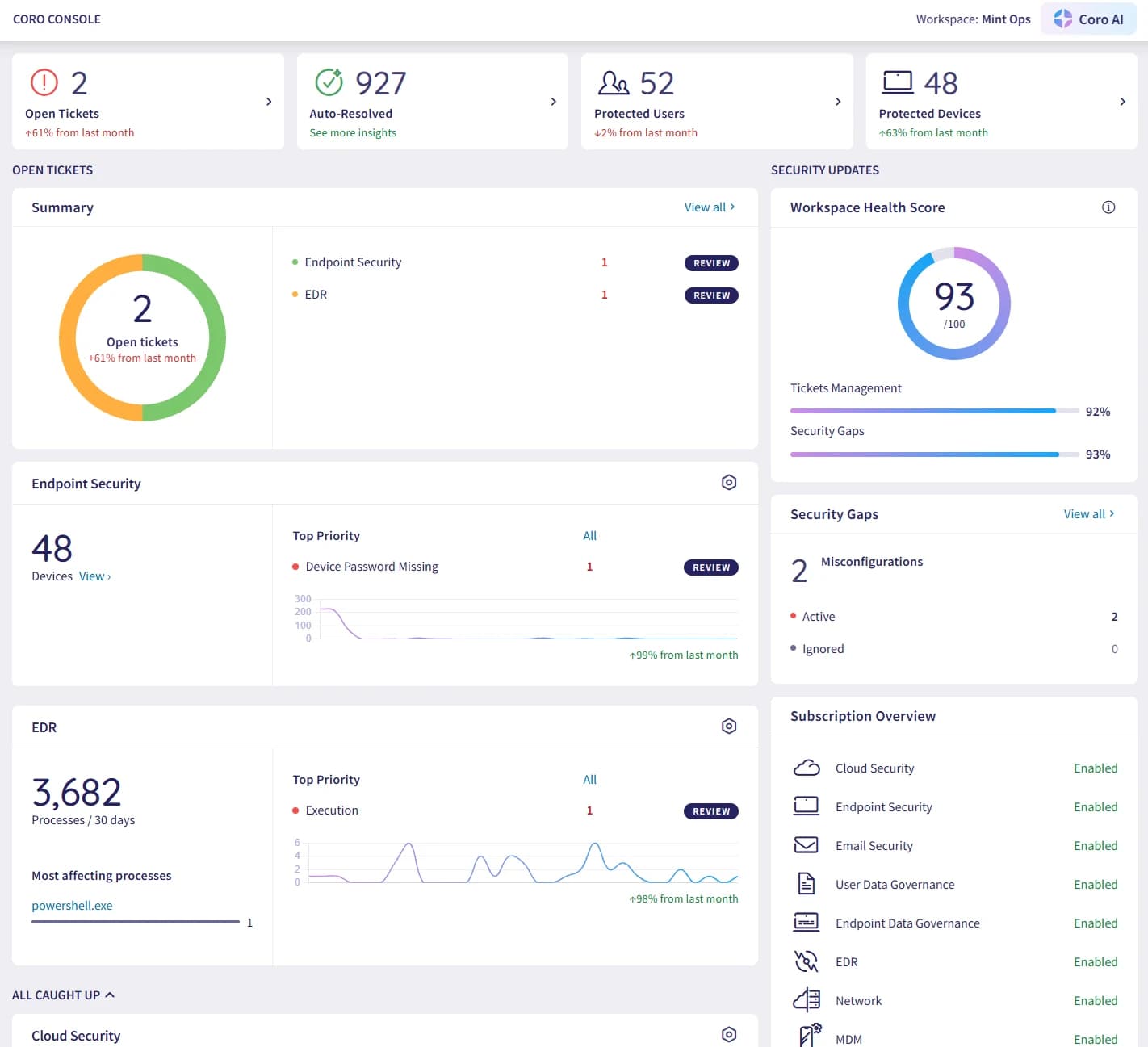The image size is (1148, 1047).
Task: Click the Cloud Security cloud icon
Action: tap(807, 768)
